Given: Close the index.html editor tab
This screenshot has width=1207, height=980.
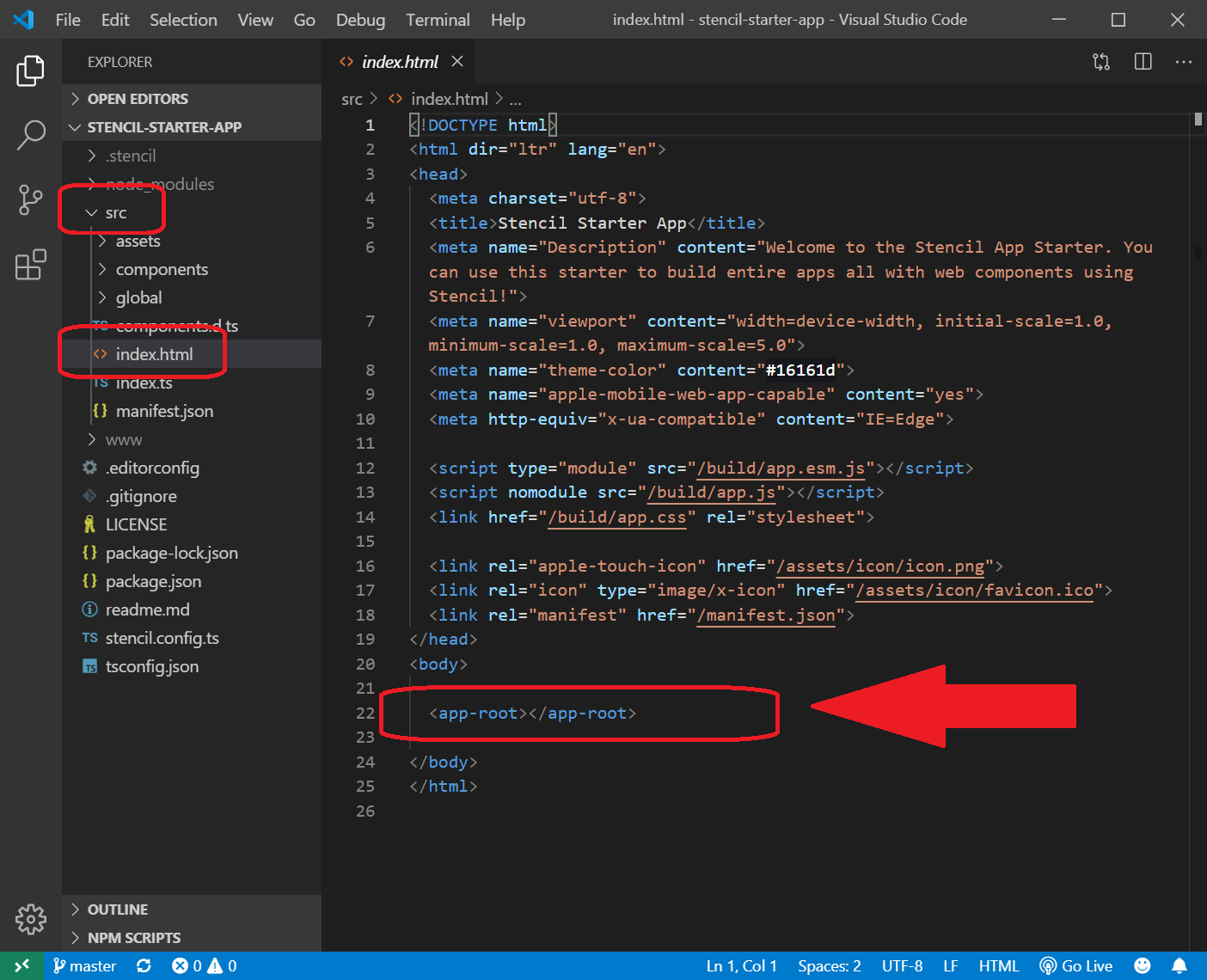Looking at the screenshot, I should pos(457,62).
